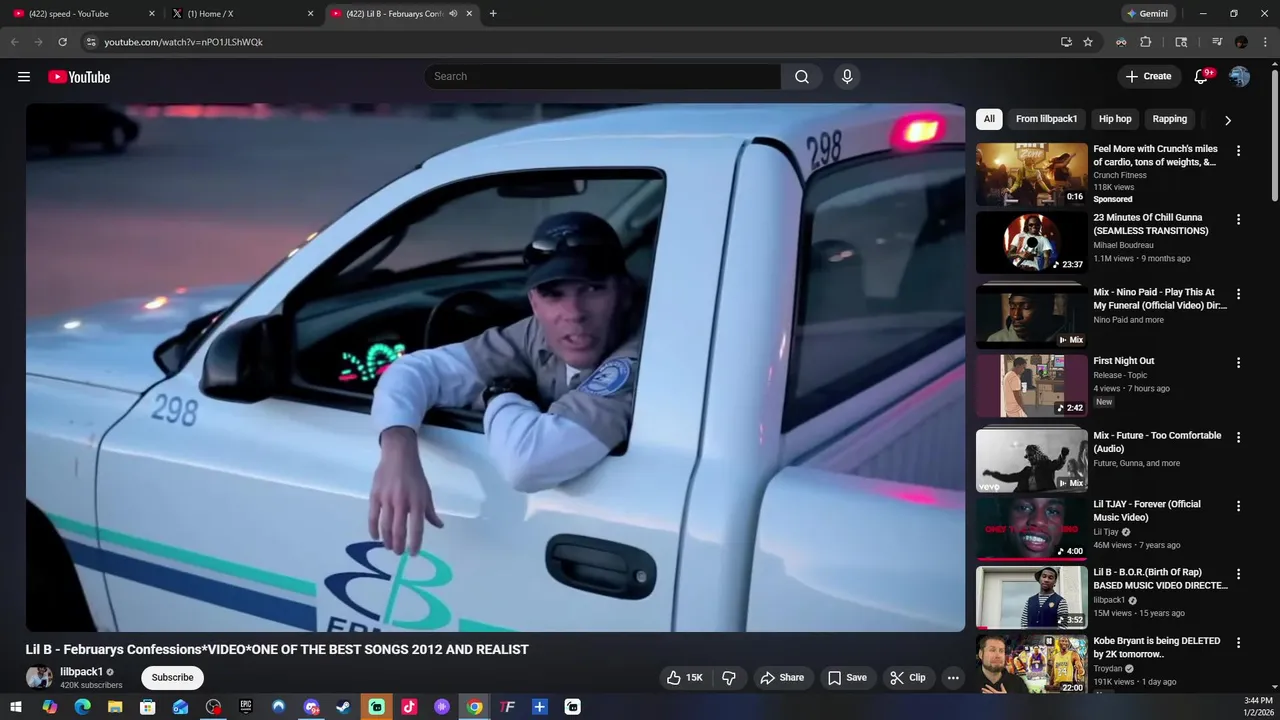
Task: Open Chrome media controls icon
Action: (1217, 42)
